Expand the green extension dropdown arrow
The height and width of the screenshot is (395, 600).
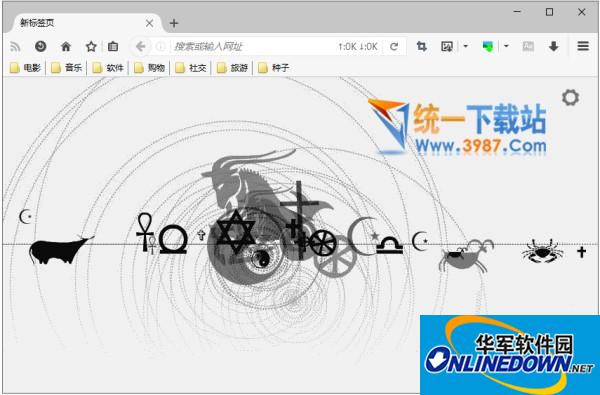pyautogui.click(x=506, y=46)
